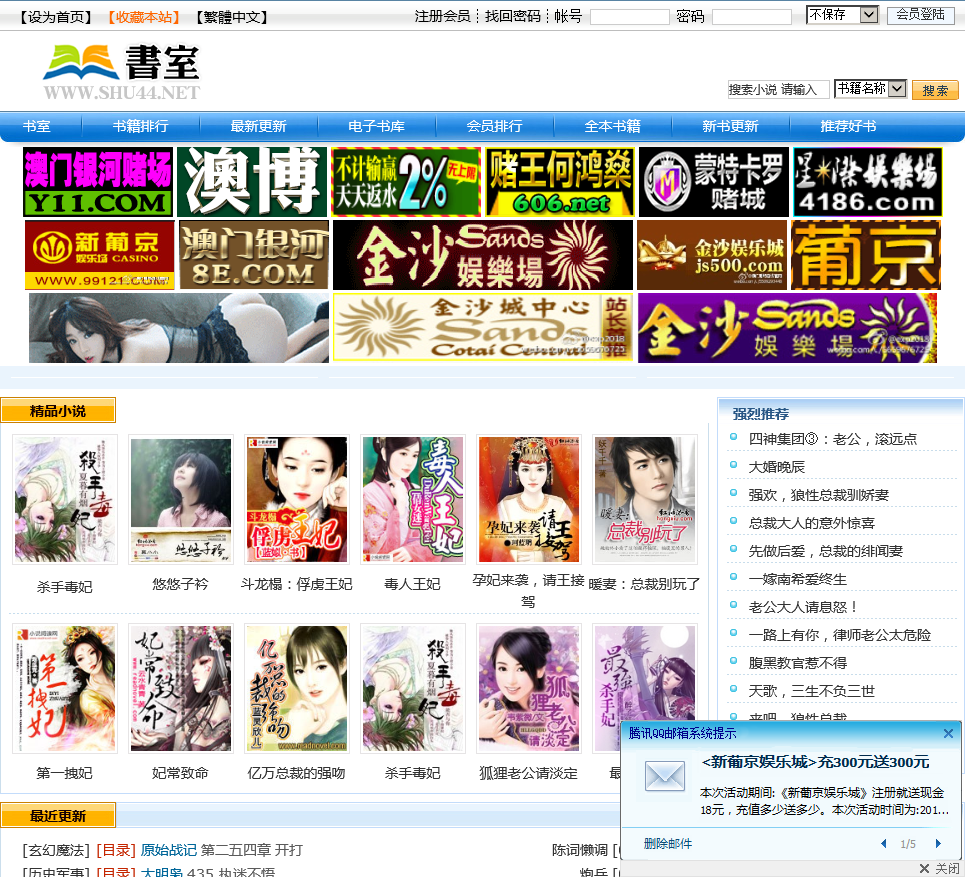Click the orange 搜索 button

(x=935, y=90)
